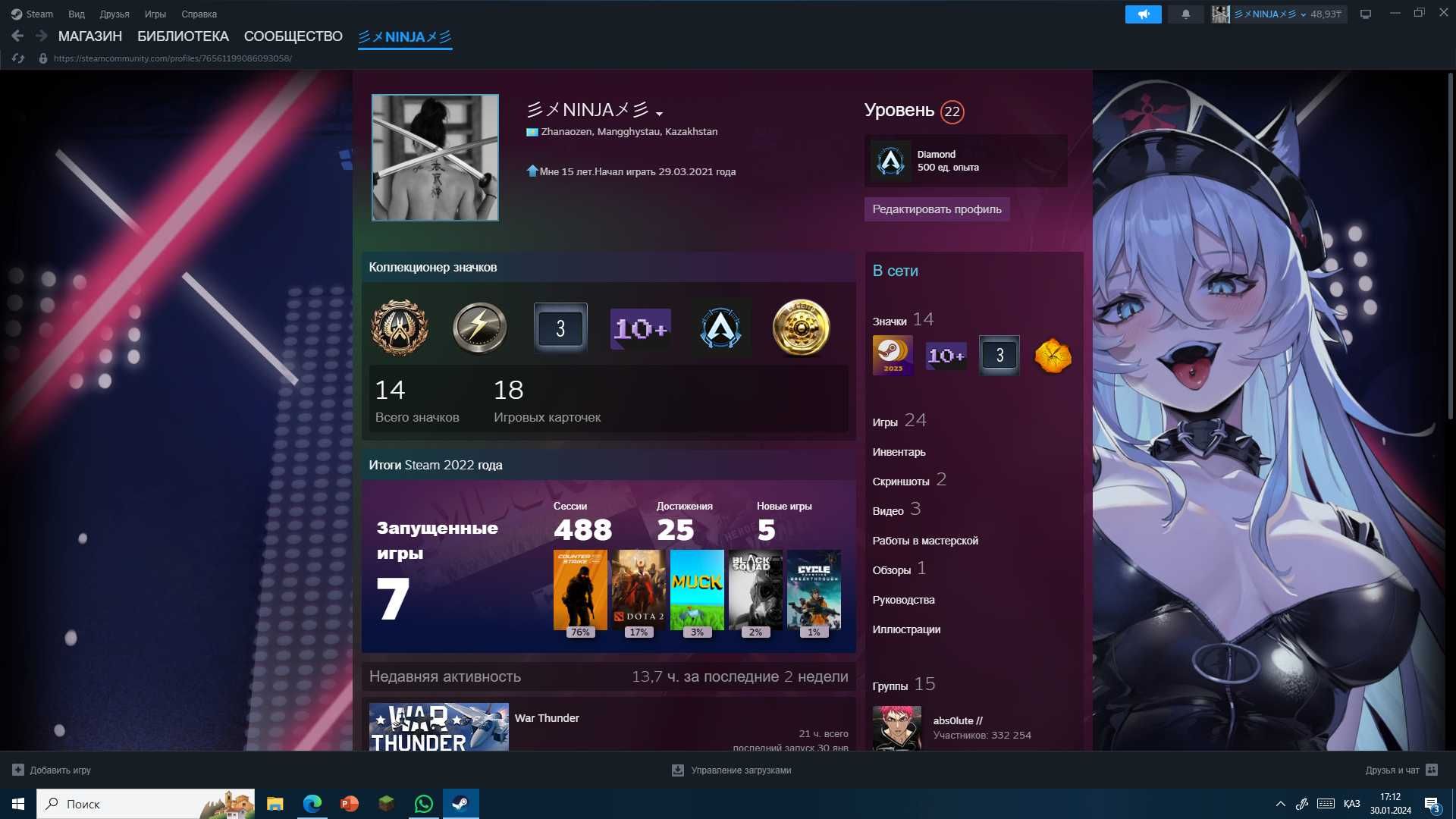The width and height of the screenshot is (1456, 819).
Task: Open the announcements megaphone button
Action: [x=1143, y=14]
